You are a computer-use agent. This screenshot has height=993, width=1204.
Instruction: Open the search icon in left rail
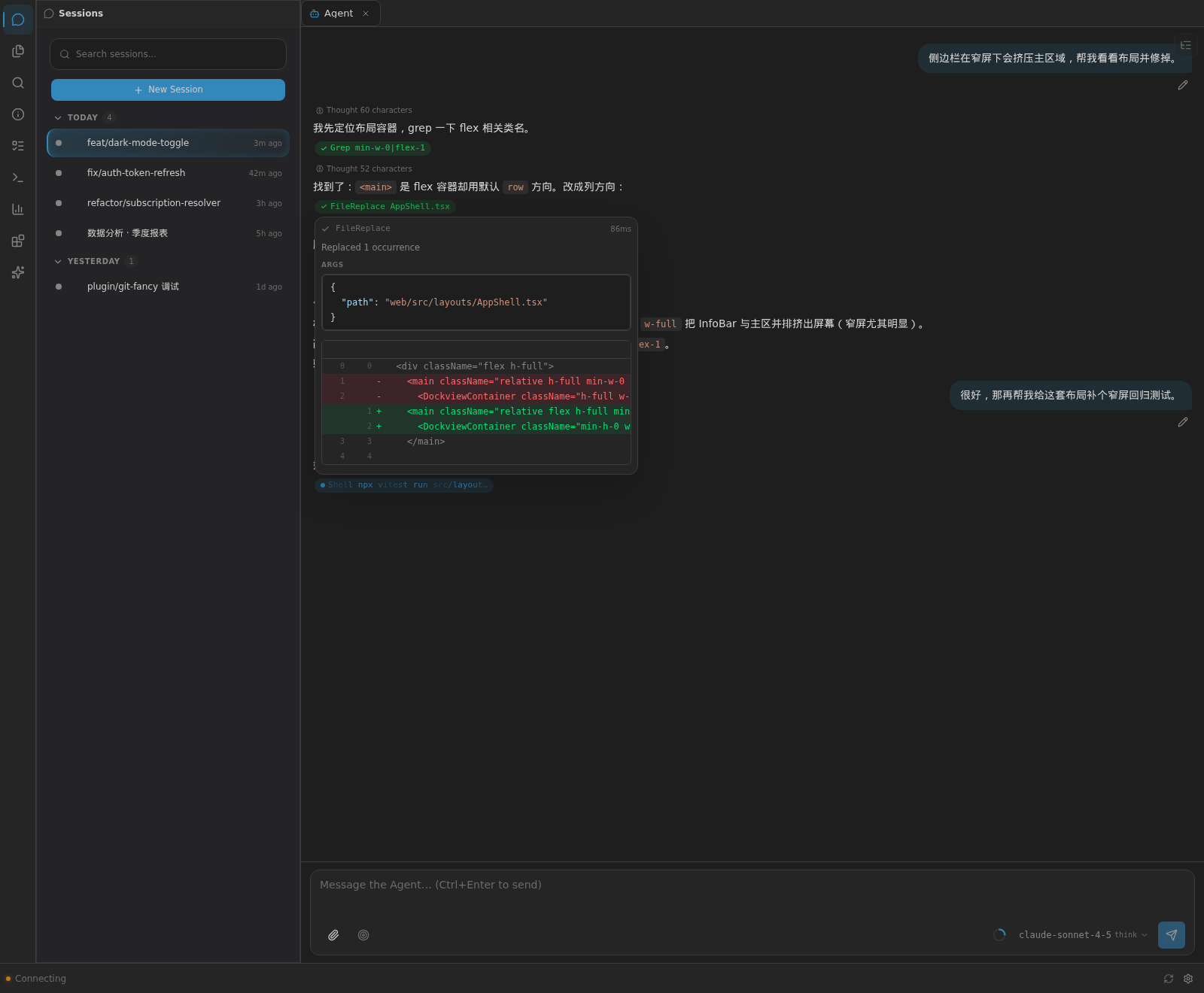(x=18, y=83)
